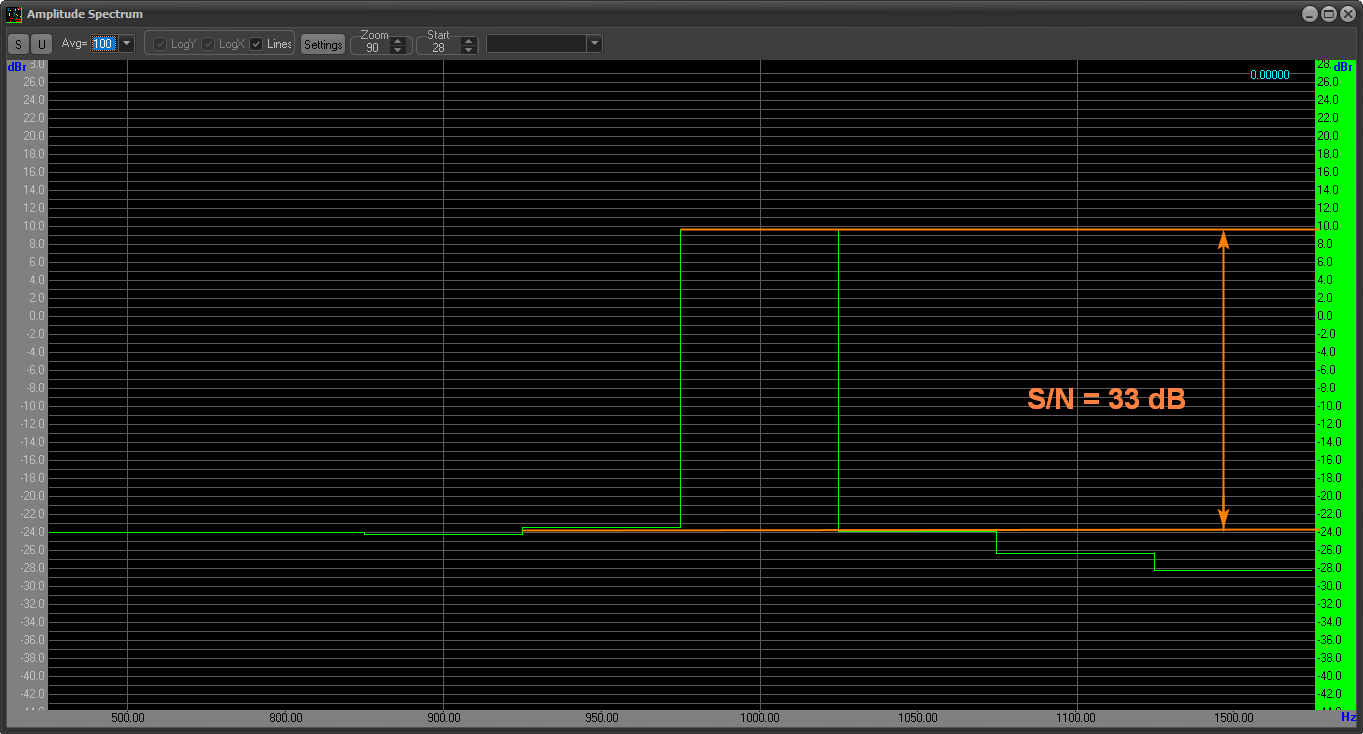Toggle the LogX checkbox
The height and width of the screenshot is (734, 1363).
208,44
